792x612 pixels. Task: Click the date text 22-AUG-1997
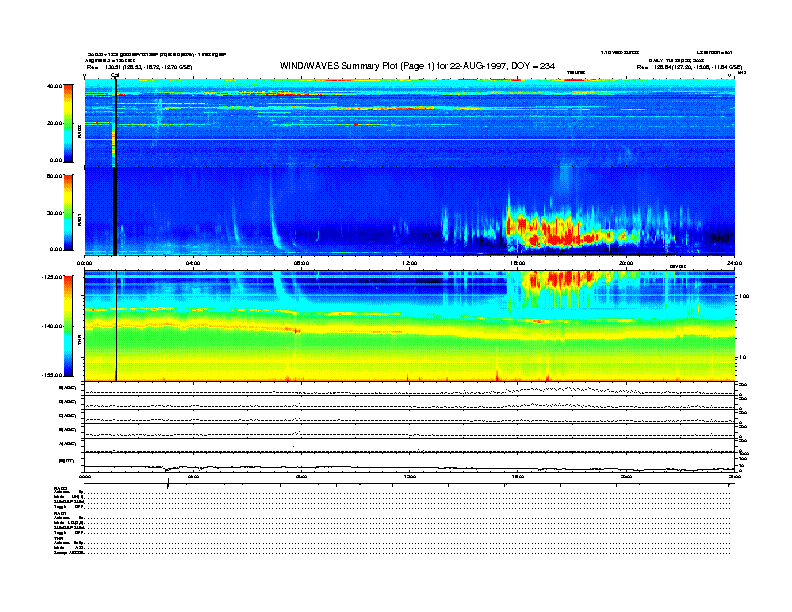(x=479, y=66)
